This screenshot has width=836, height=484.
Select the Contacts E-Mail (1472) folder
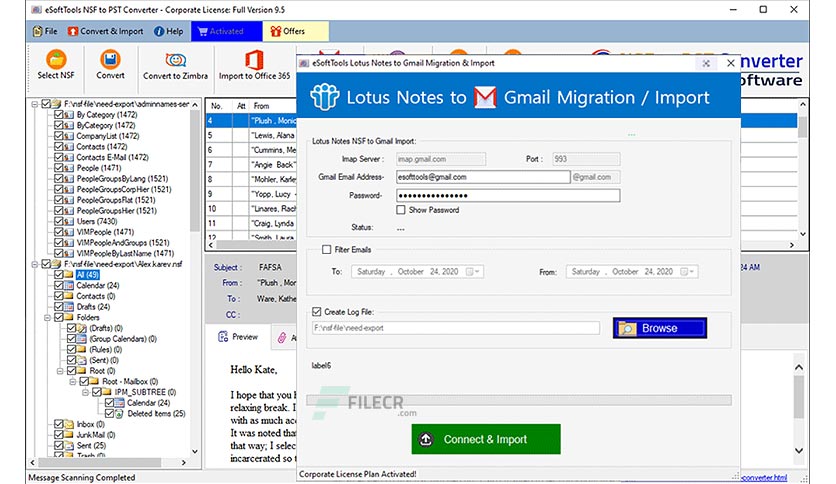[112, 157]
